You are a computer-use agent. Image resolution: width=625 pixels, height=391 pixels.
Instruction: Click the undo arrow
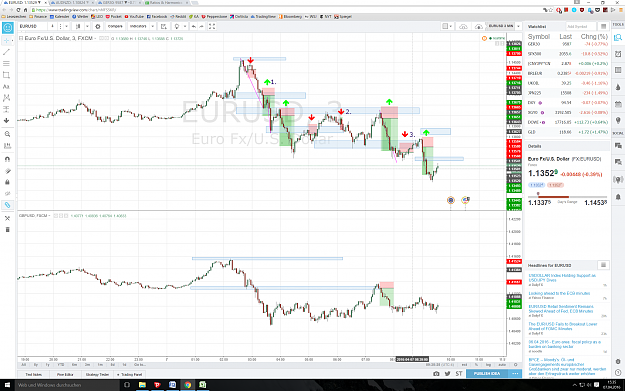(193, 26)
